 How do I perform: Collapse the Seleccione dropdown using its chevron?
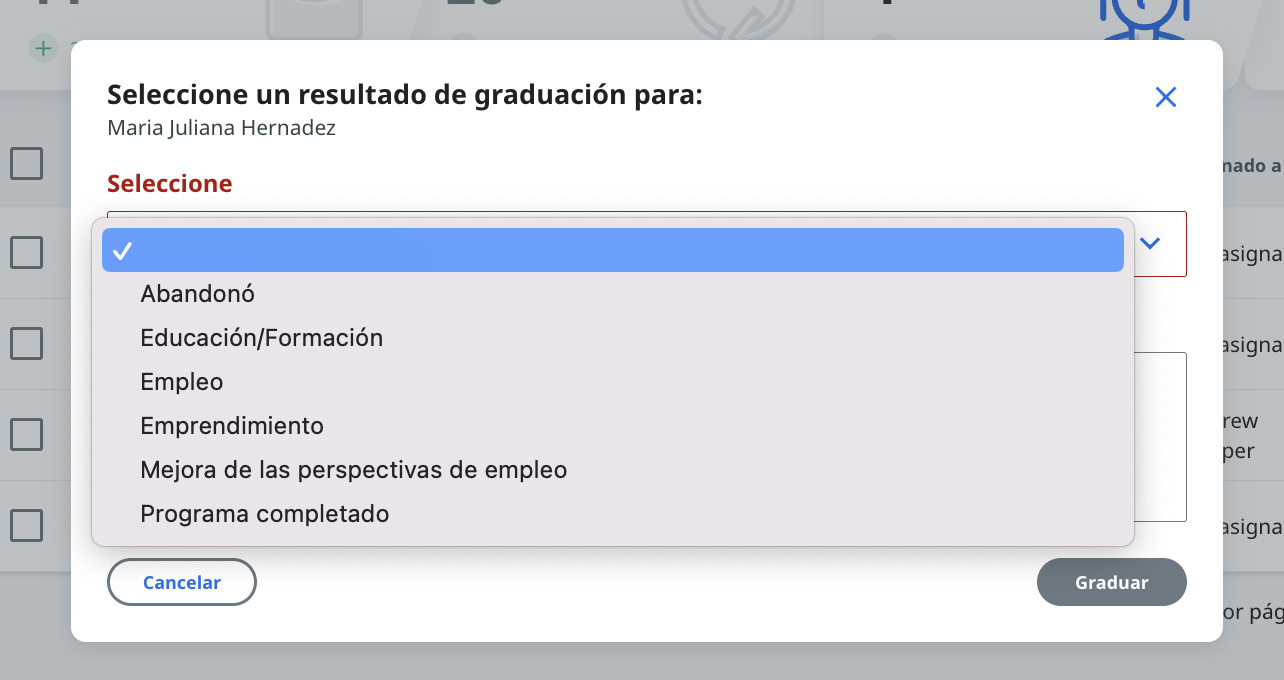(x=1150, y=243)
